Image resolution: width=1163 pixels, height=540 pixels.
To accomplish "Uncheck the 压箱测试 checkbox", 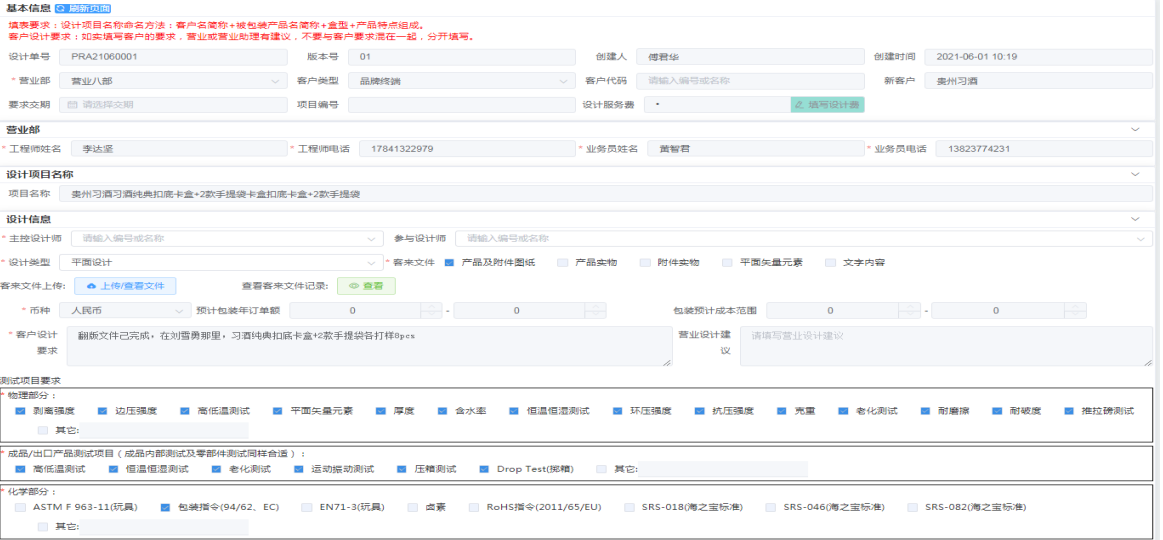I will [401, 469].
